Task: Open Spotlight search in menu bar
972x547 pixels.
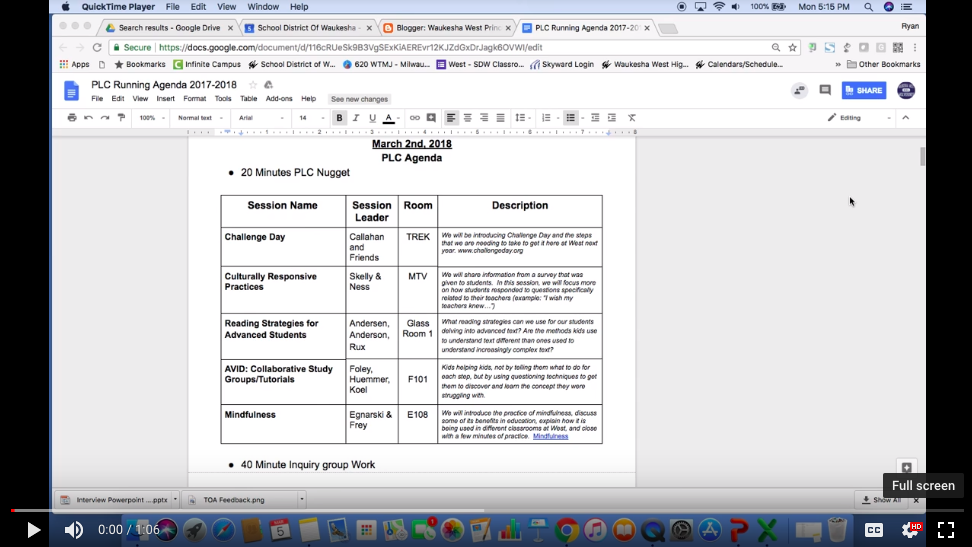Action: point(868,7)
